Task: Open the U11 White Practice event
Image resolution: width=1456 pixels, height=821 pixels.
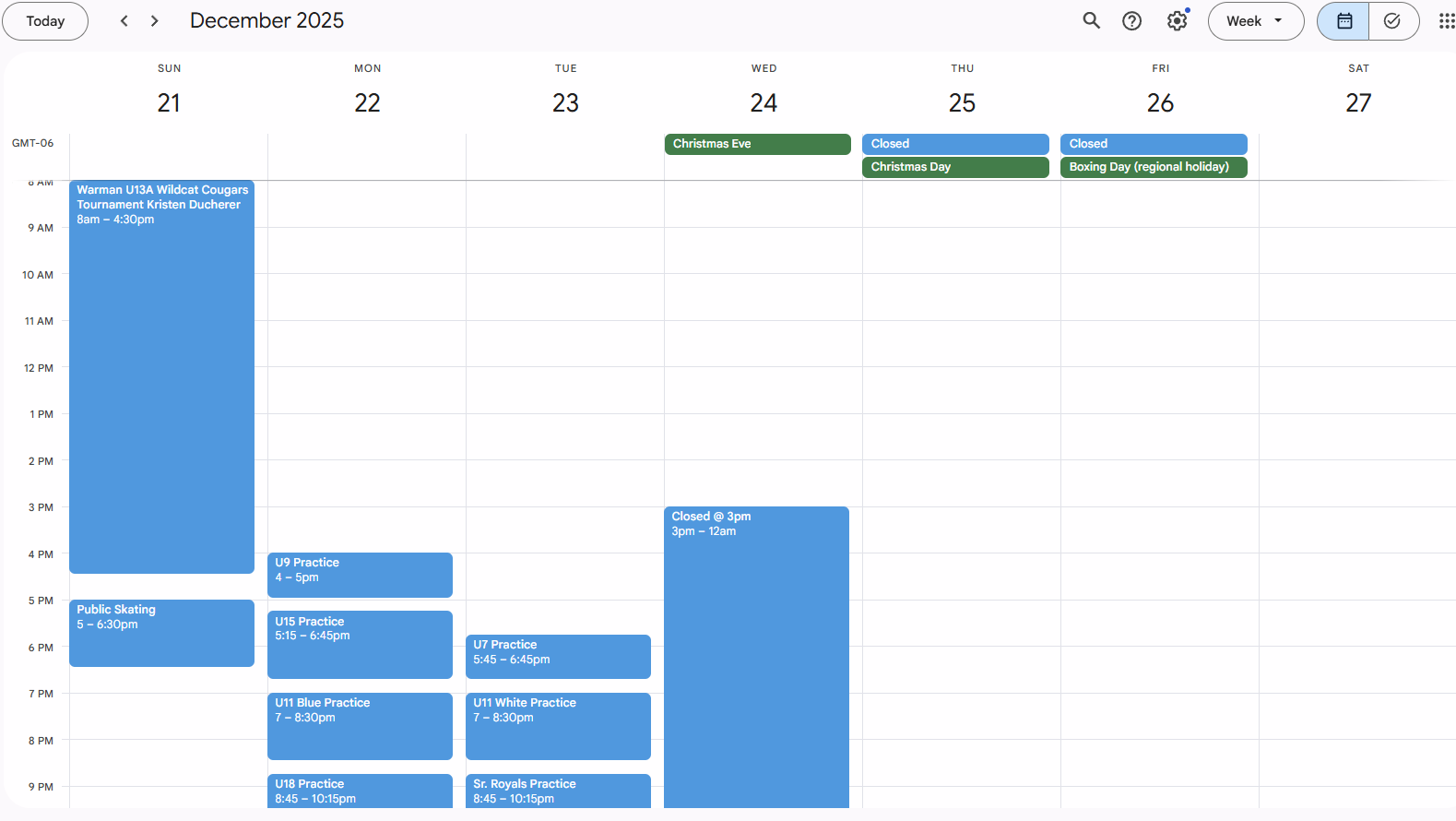Action: click(558, 725)
